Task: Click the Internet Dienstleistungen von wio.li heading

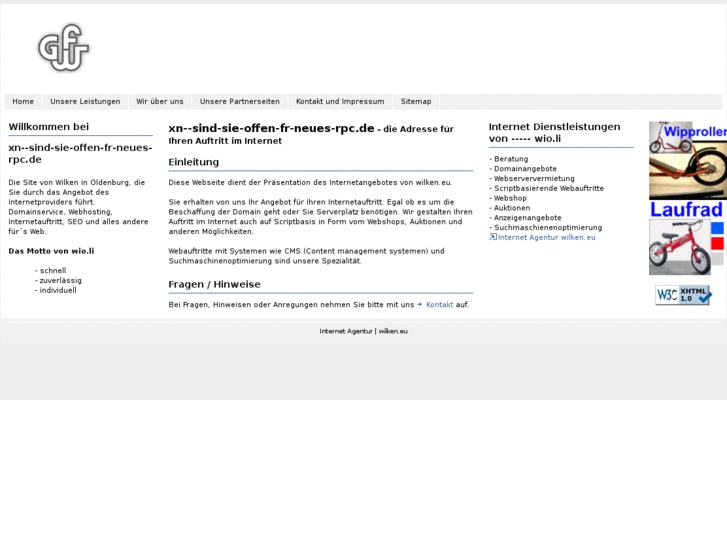Action: [555, 133]
